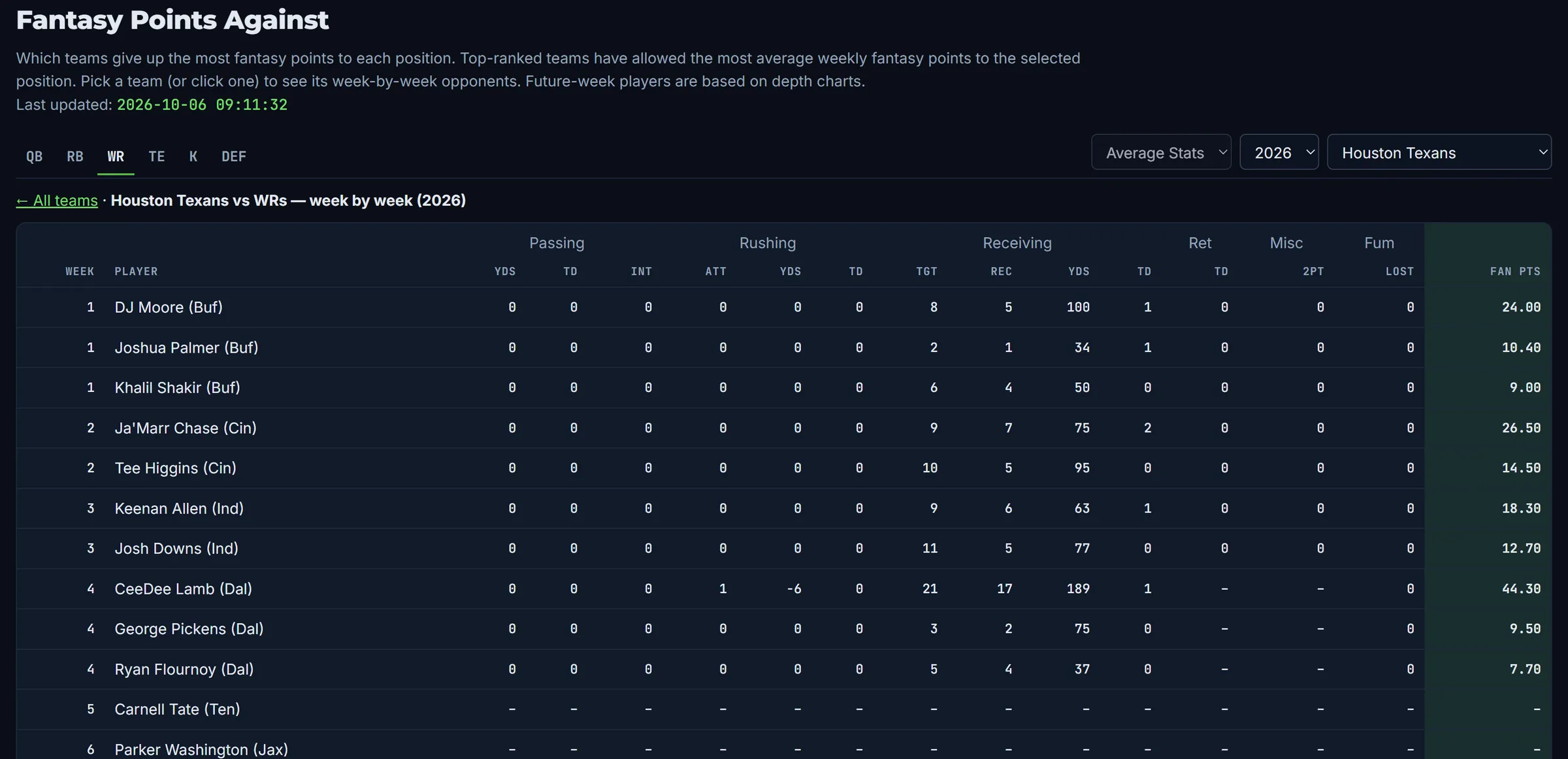Click the WEEK column header
Screen dimensions: 1568x759
(80, 271)
